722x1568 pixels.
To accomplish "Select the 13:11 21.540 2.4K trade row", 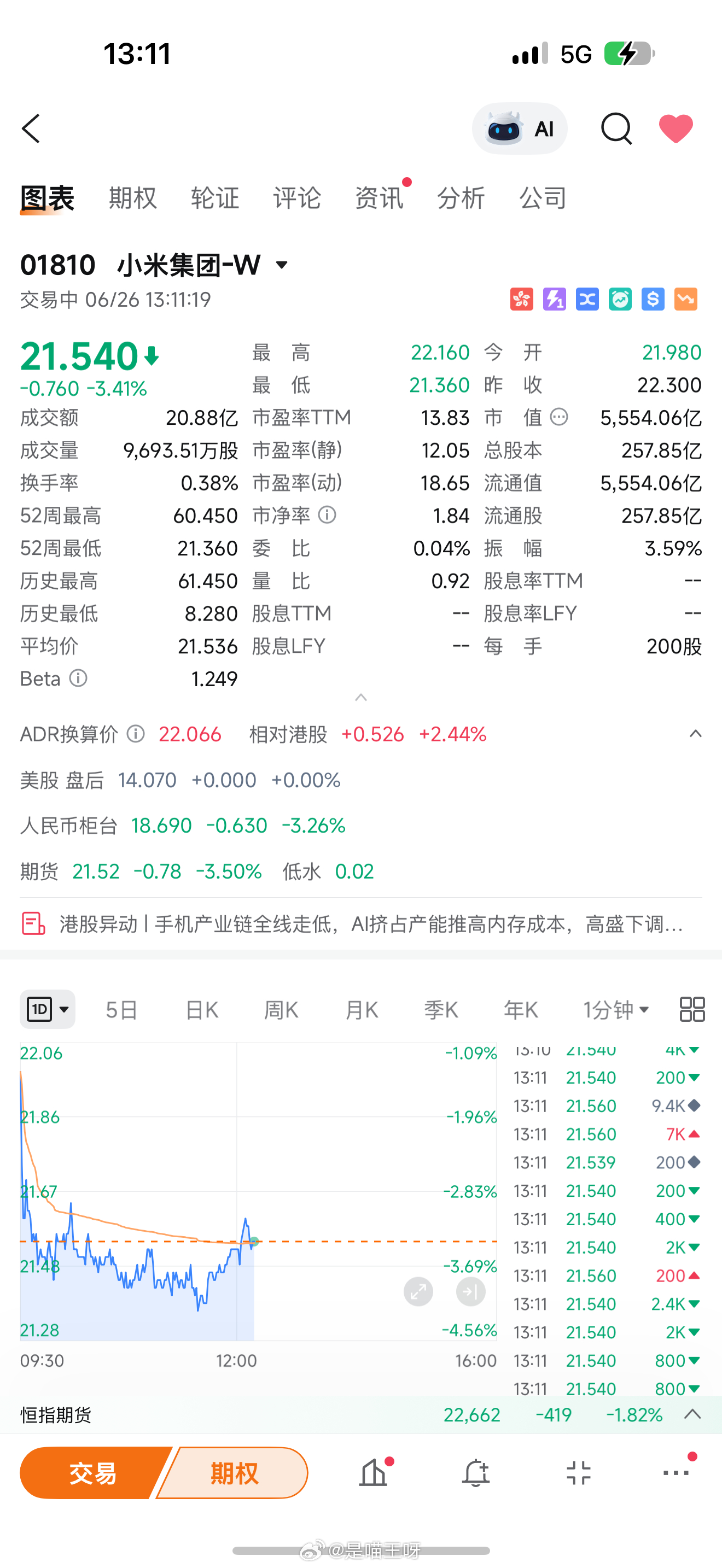I will click(x=607, y=1304).
